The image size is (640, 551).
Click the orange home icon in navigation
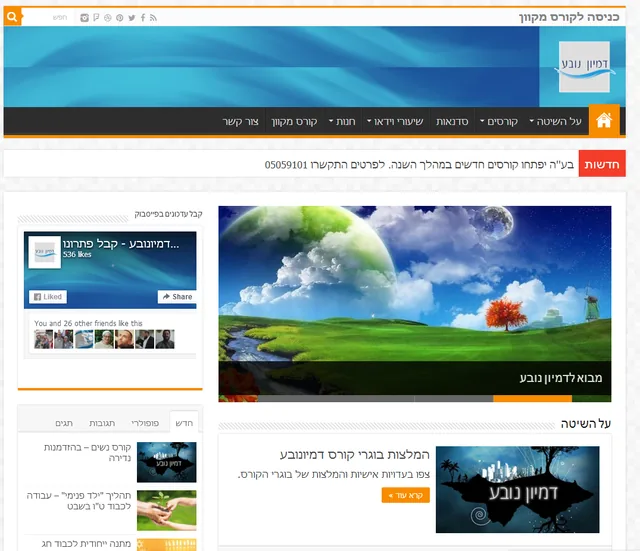604,120
